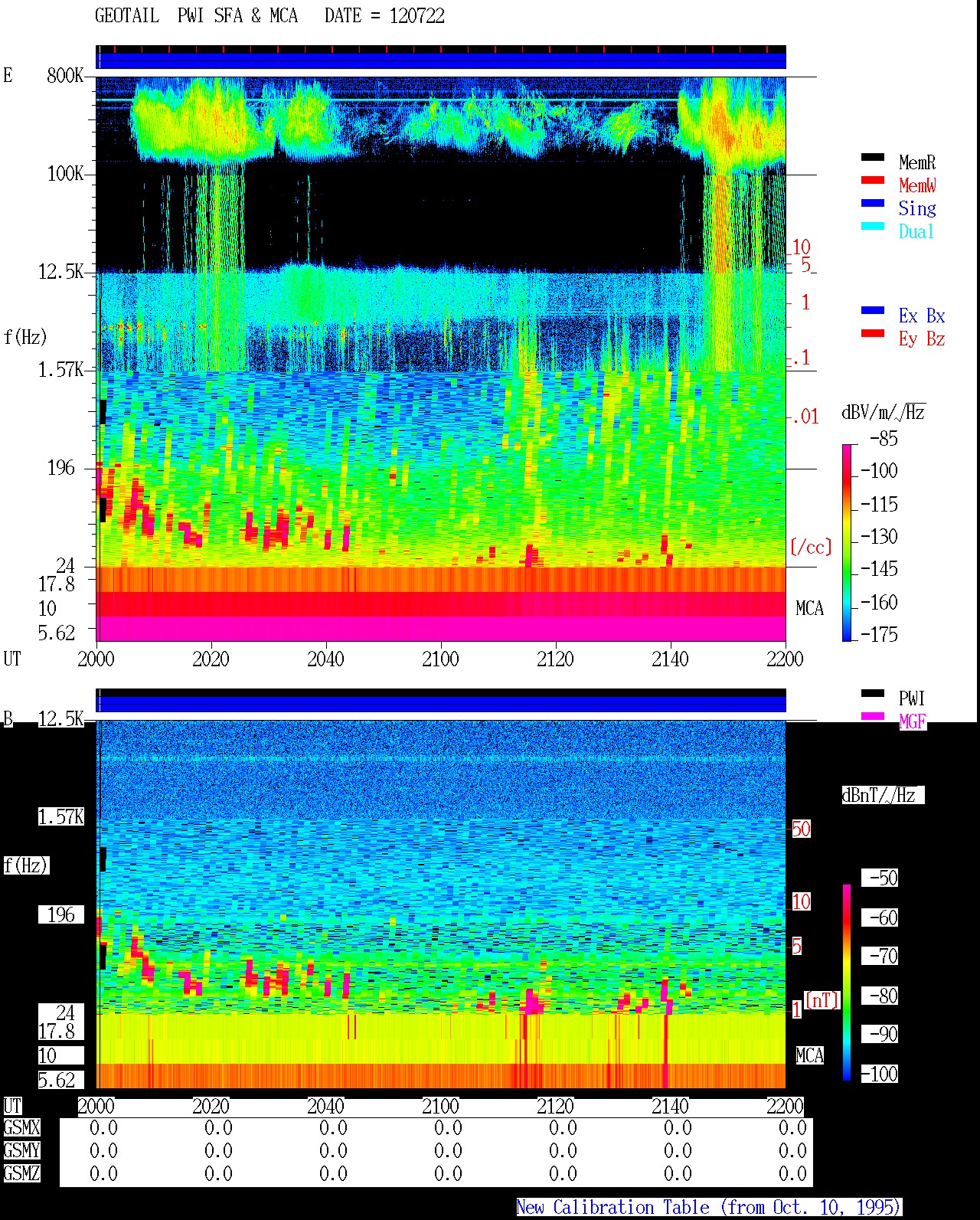This screenshot has width=980, height=1220.
Task: Click the [nT] axis label on magnetic panel
Action: (x=822, y=1000)
